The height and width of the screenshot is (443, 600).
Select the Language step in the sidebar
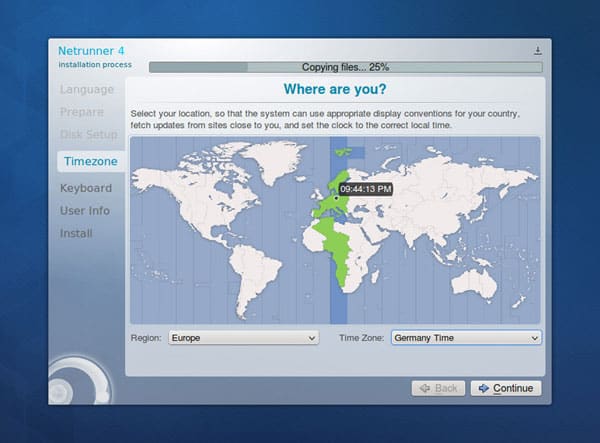pos(87,90)
